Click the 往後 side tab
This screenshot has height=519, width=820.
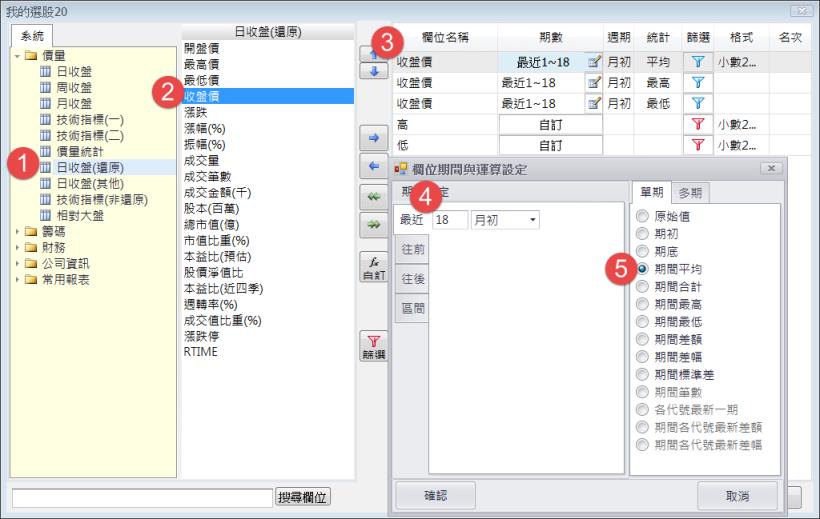click(x=412, y=279)
